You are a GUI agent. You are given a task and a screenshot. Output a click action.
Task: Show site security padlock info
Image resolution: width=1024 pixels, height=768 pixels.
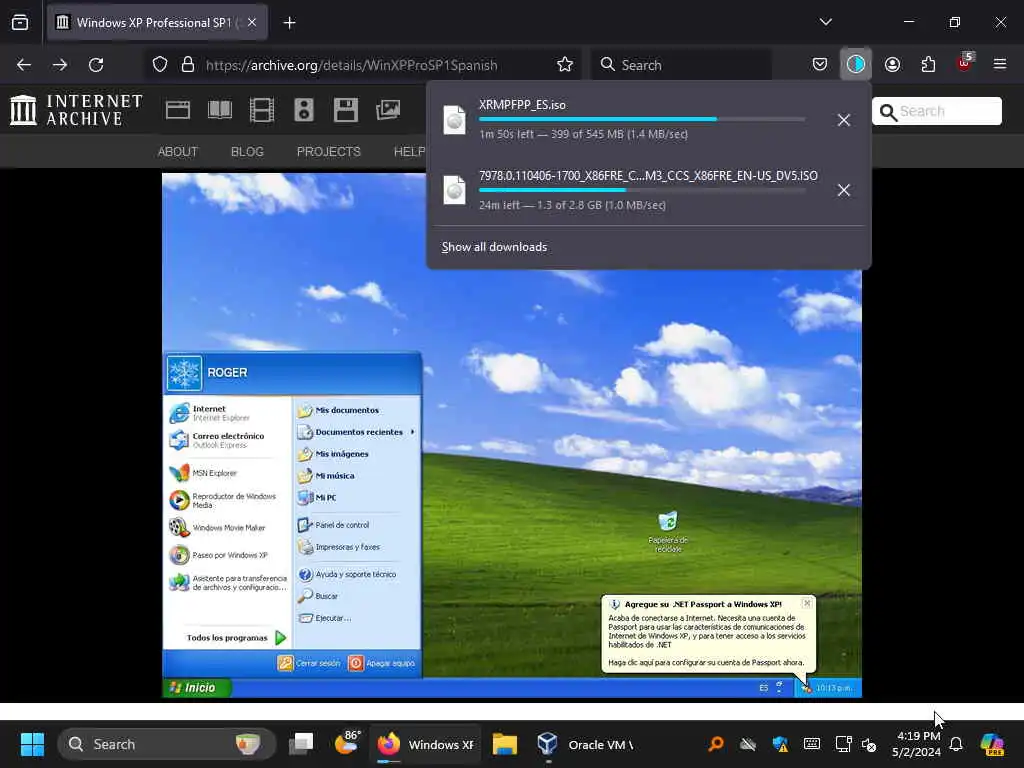coord(188,65)
